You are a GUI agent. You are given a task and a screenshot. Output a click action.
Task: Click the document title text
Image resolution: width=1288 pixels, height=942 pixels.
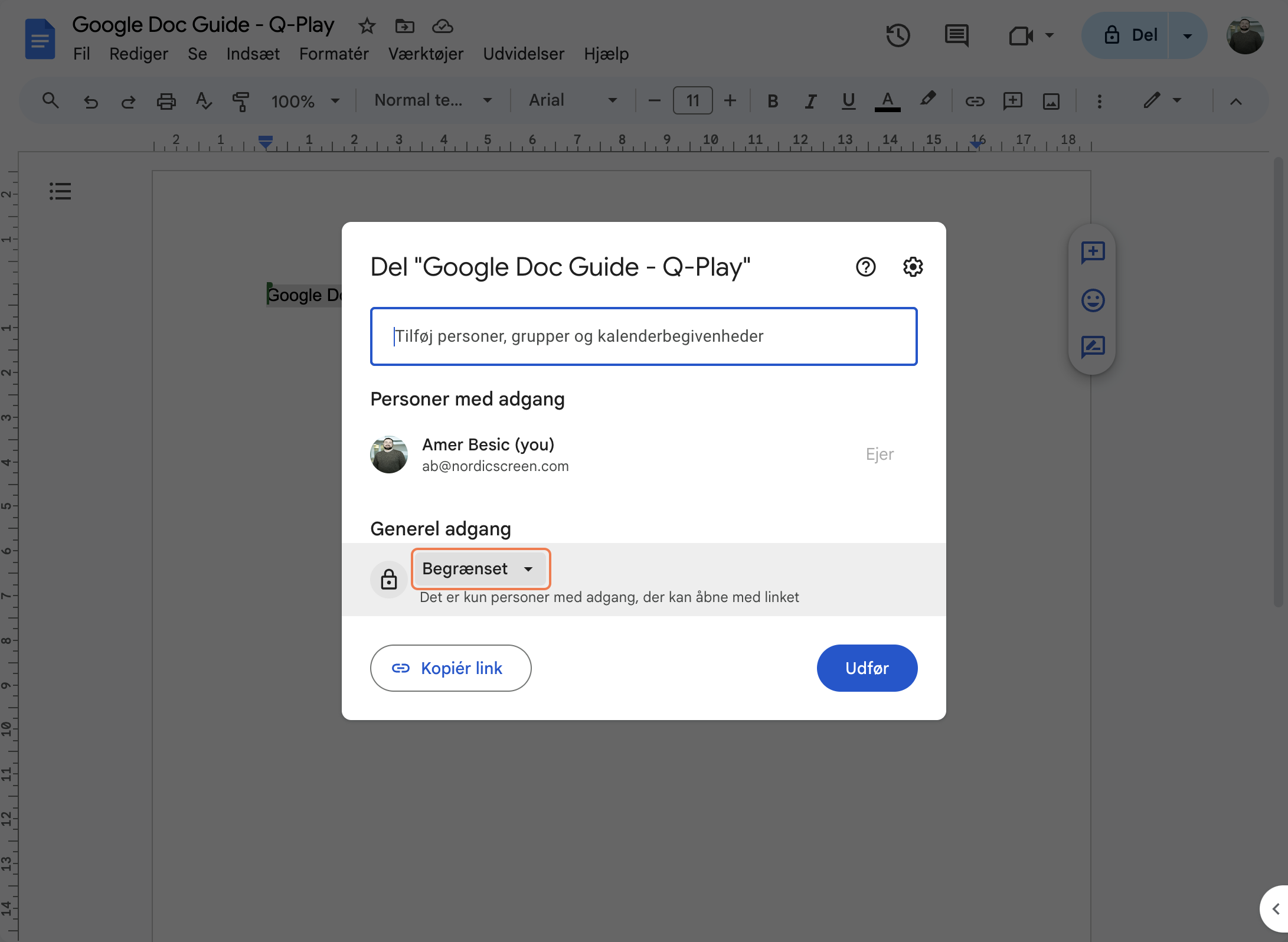[203, 25]
